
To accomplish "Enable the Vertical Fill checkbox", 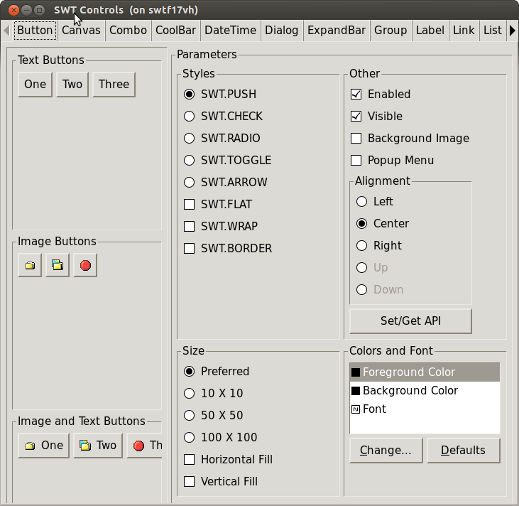I will 189,481.
